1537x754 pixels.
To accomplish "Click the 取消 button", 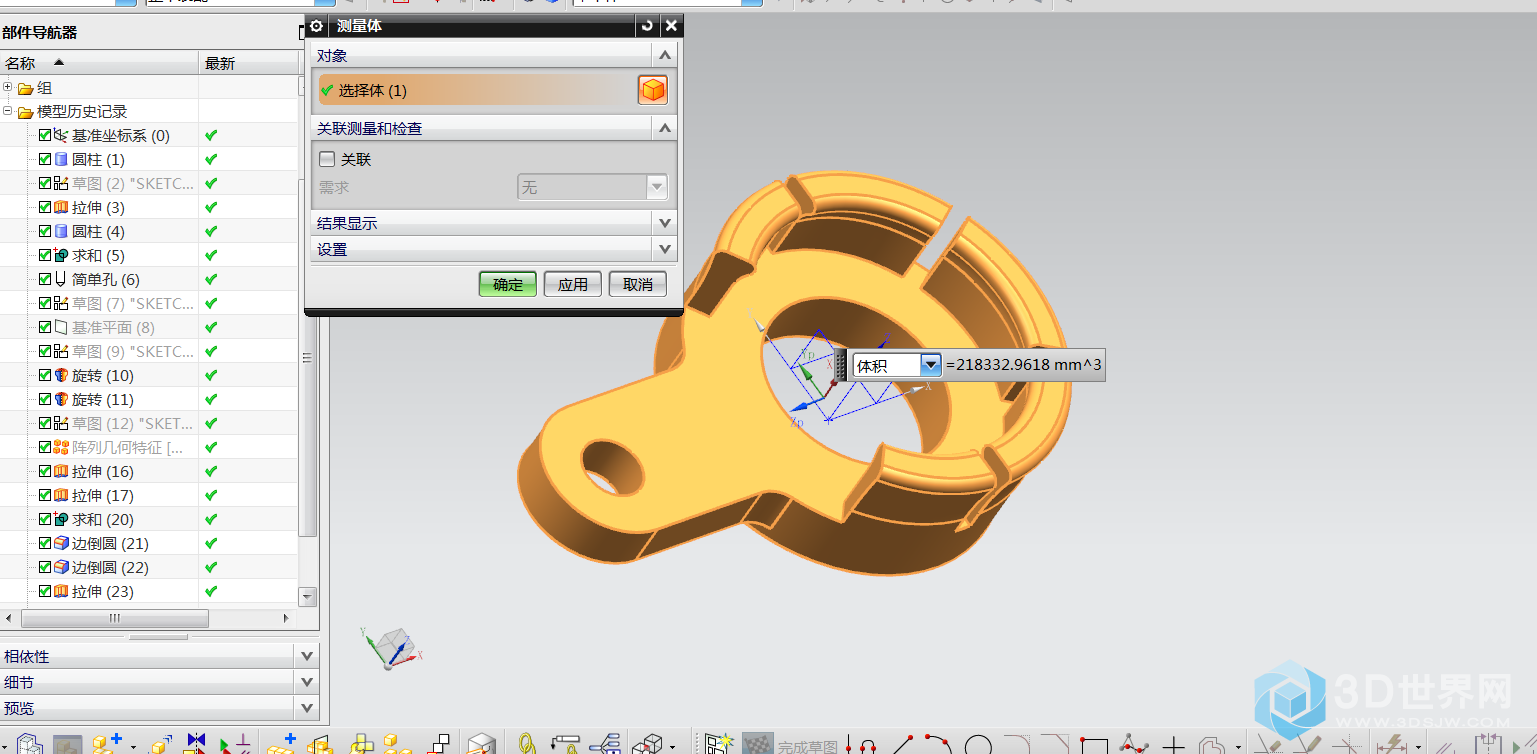I will (x=638, y=284).
